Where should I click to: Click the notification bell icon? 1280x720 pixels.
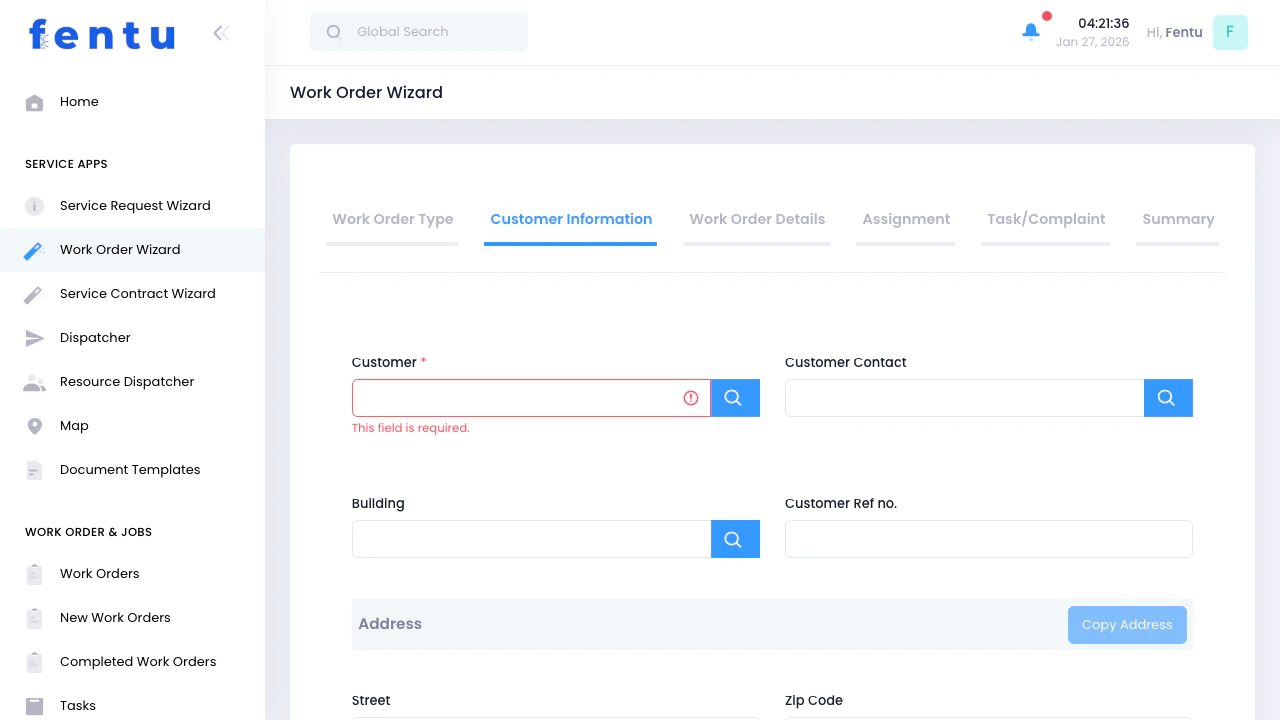tap(1030, 31)
